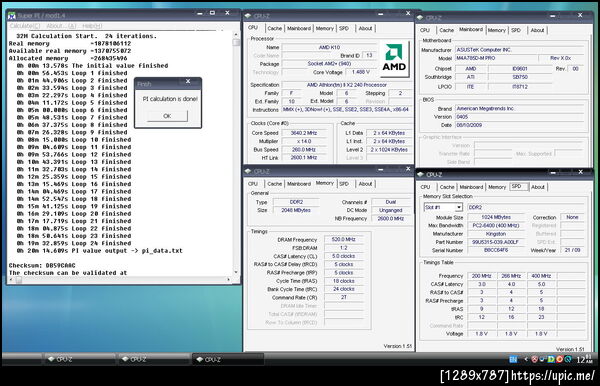Activate the third CPU-Z taskbar button

point(228,359)
